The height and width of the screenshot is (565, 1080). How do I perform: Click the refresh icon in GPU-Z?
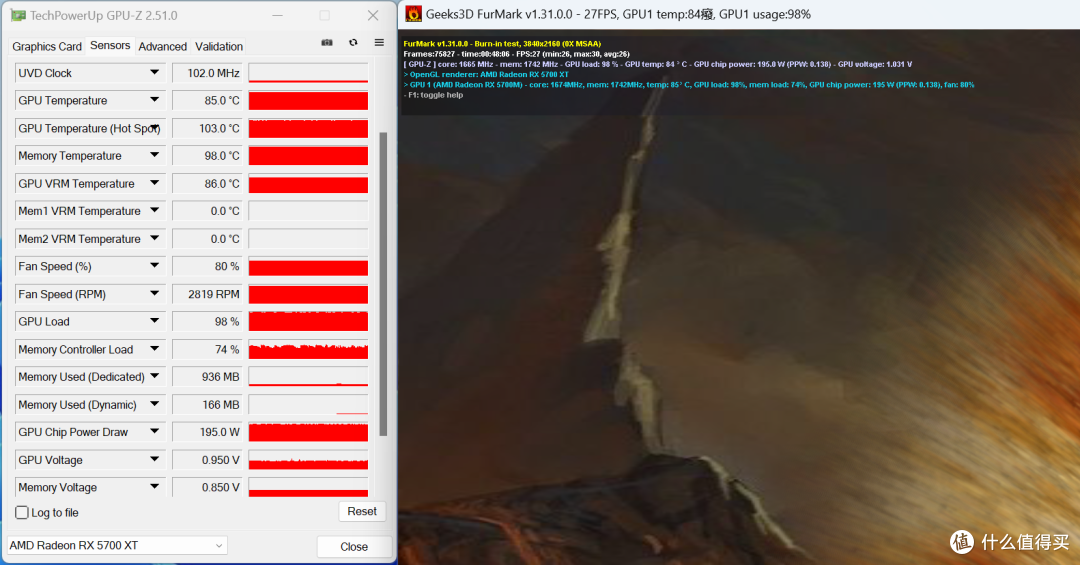point(353,43)
